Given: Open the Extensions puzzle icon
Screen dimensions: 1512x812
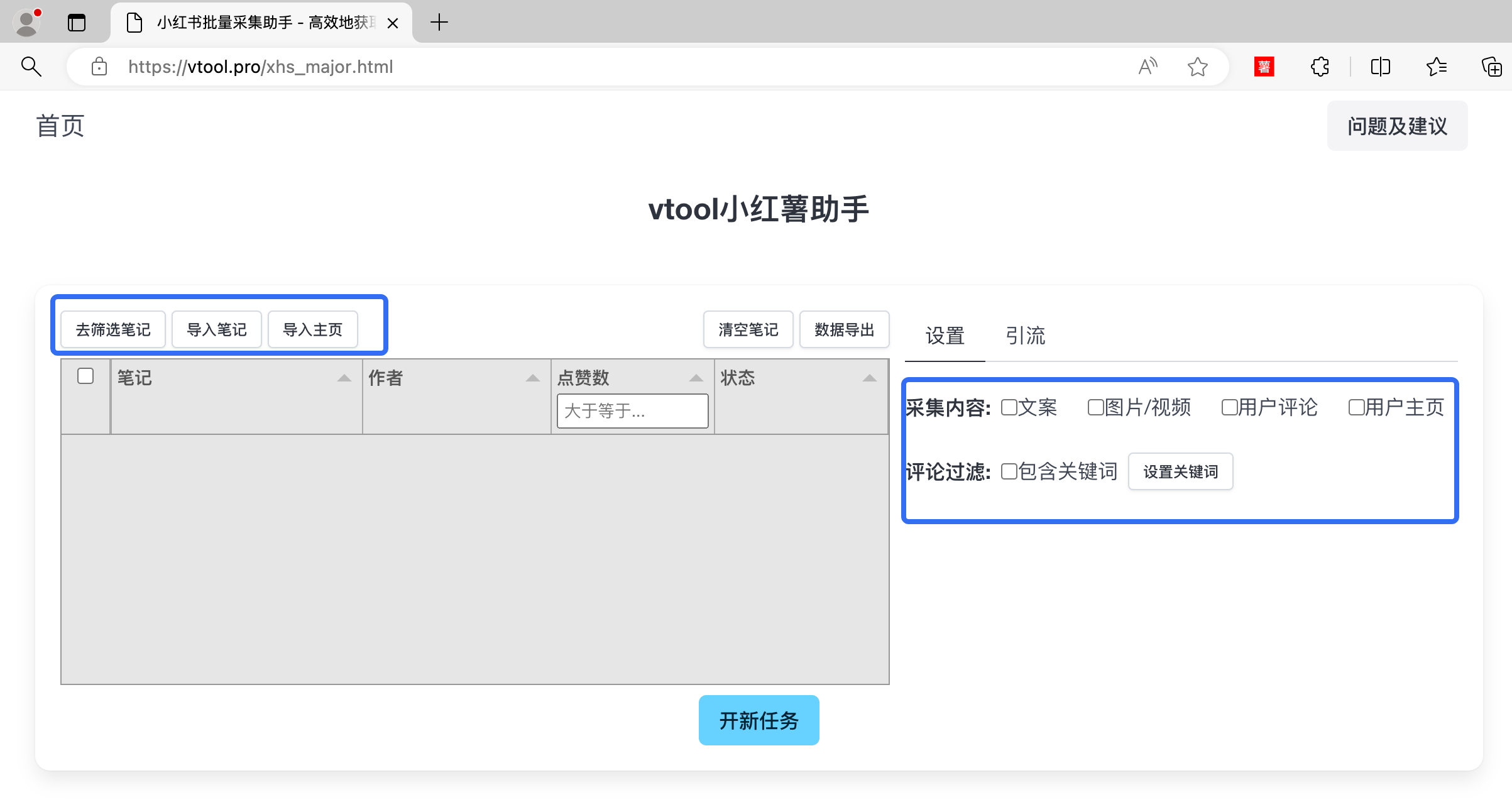Looking at the screenshot, I should pos(1320,67).
